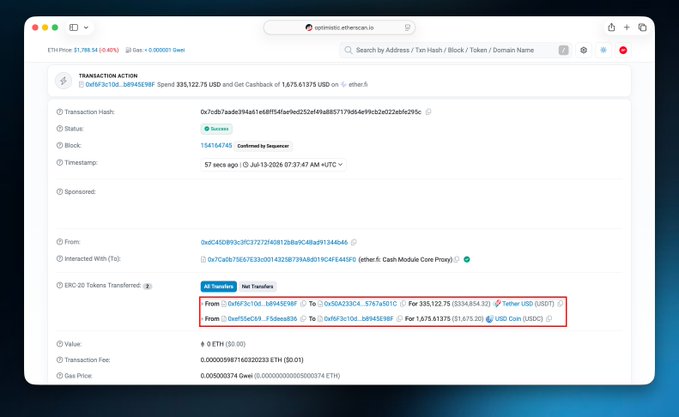Select the All Transfers tab
The image size is (679, 417).
click(x=219, y=286)
